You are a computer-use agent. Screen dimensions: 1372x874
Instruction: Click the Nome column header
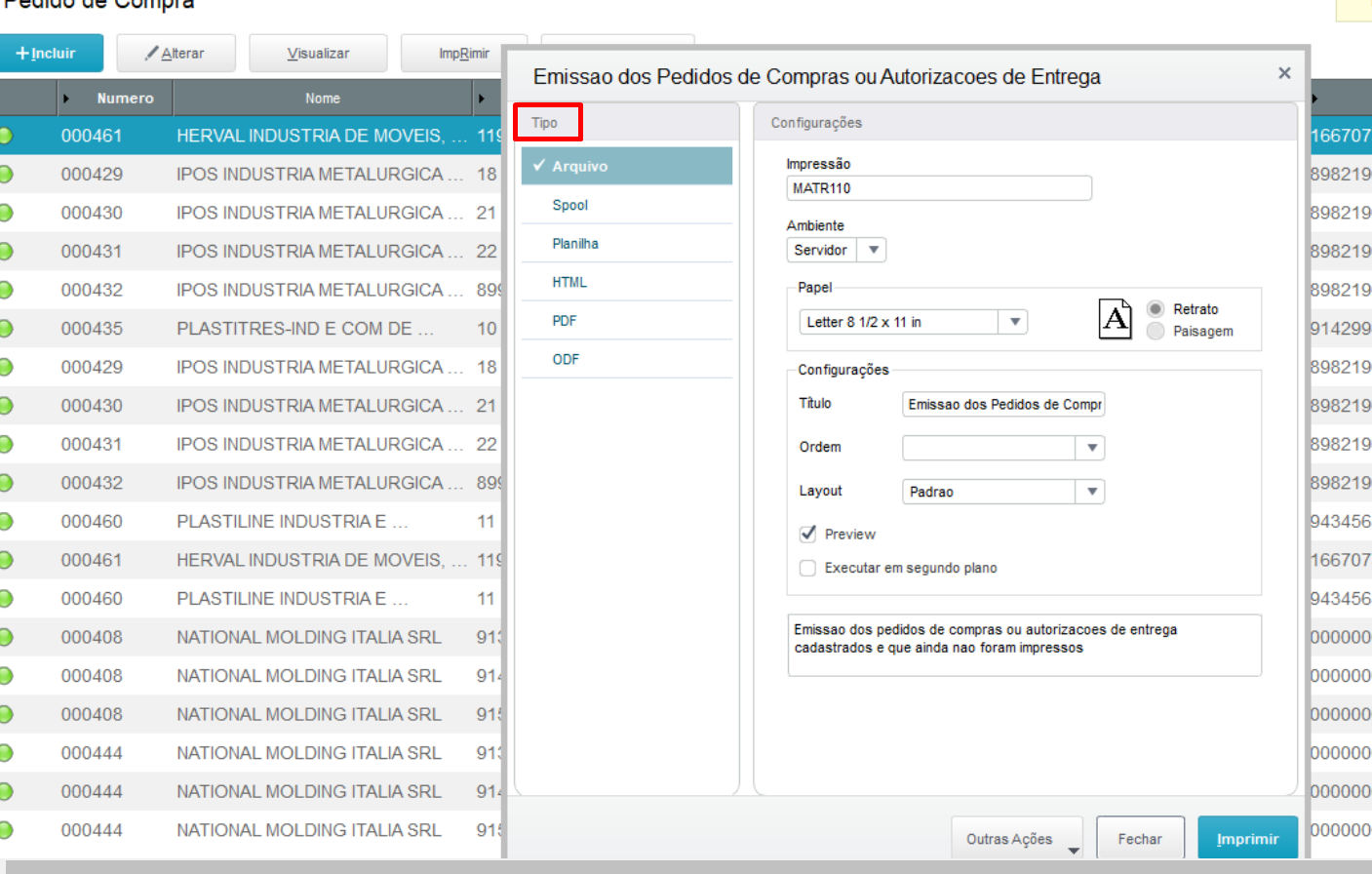pos(323,99)
